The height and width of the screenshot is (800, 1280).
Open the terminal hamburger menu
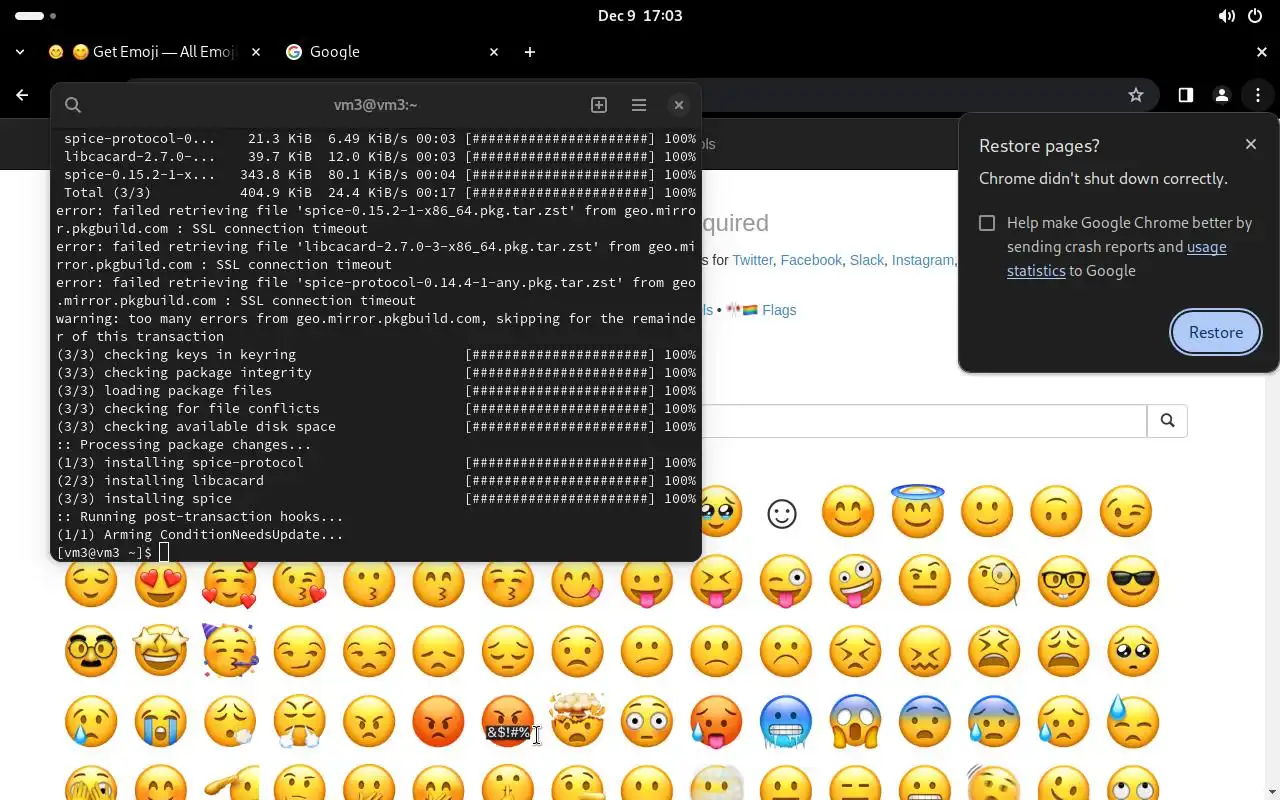coord(639,105)
